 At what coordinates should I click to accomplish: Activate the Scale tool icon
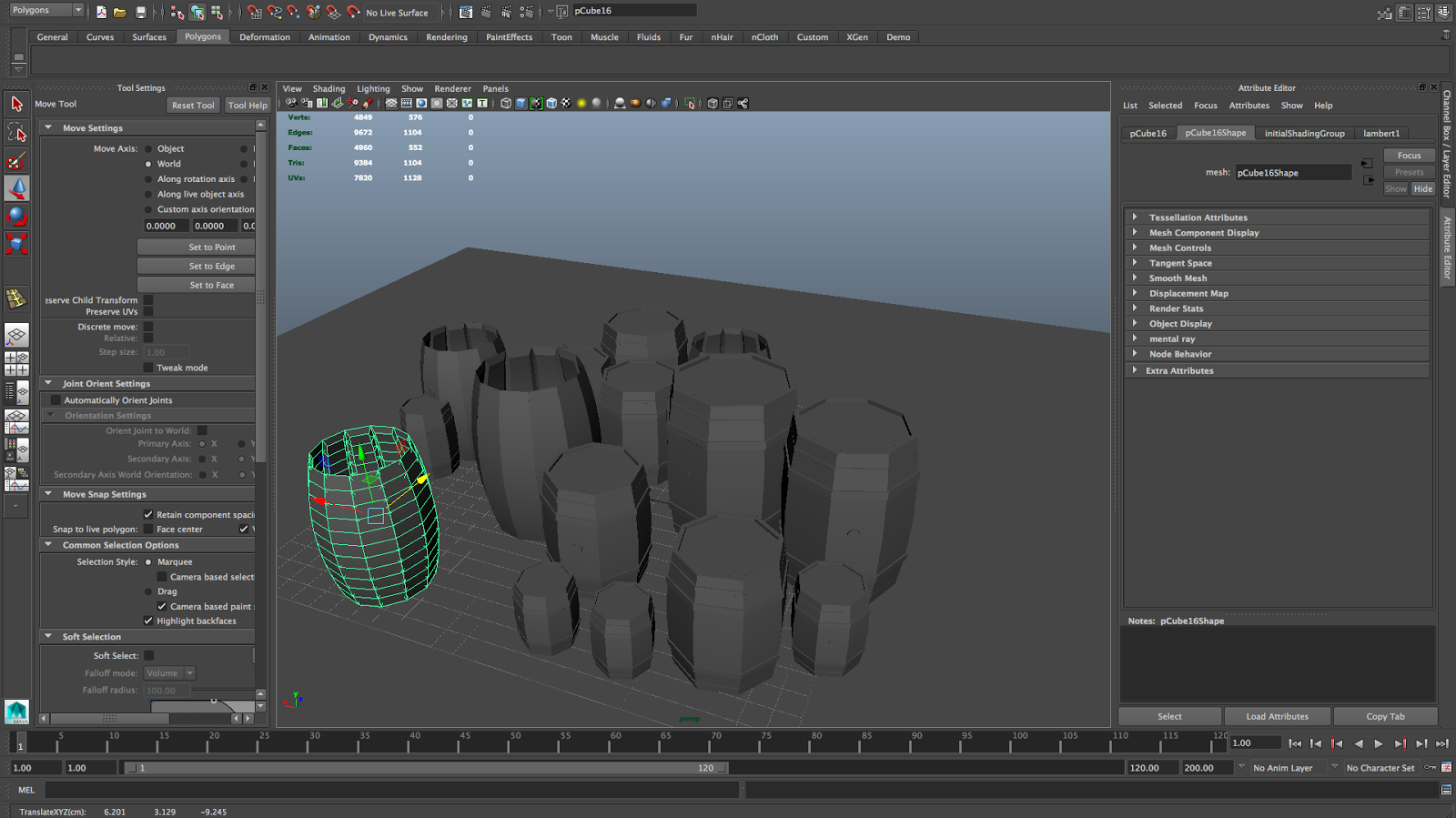(16, 244)
